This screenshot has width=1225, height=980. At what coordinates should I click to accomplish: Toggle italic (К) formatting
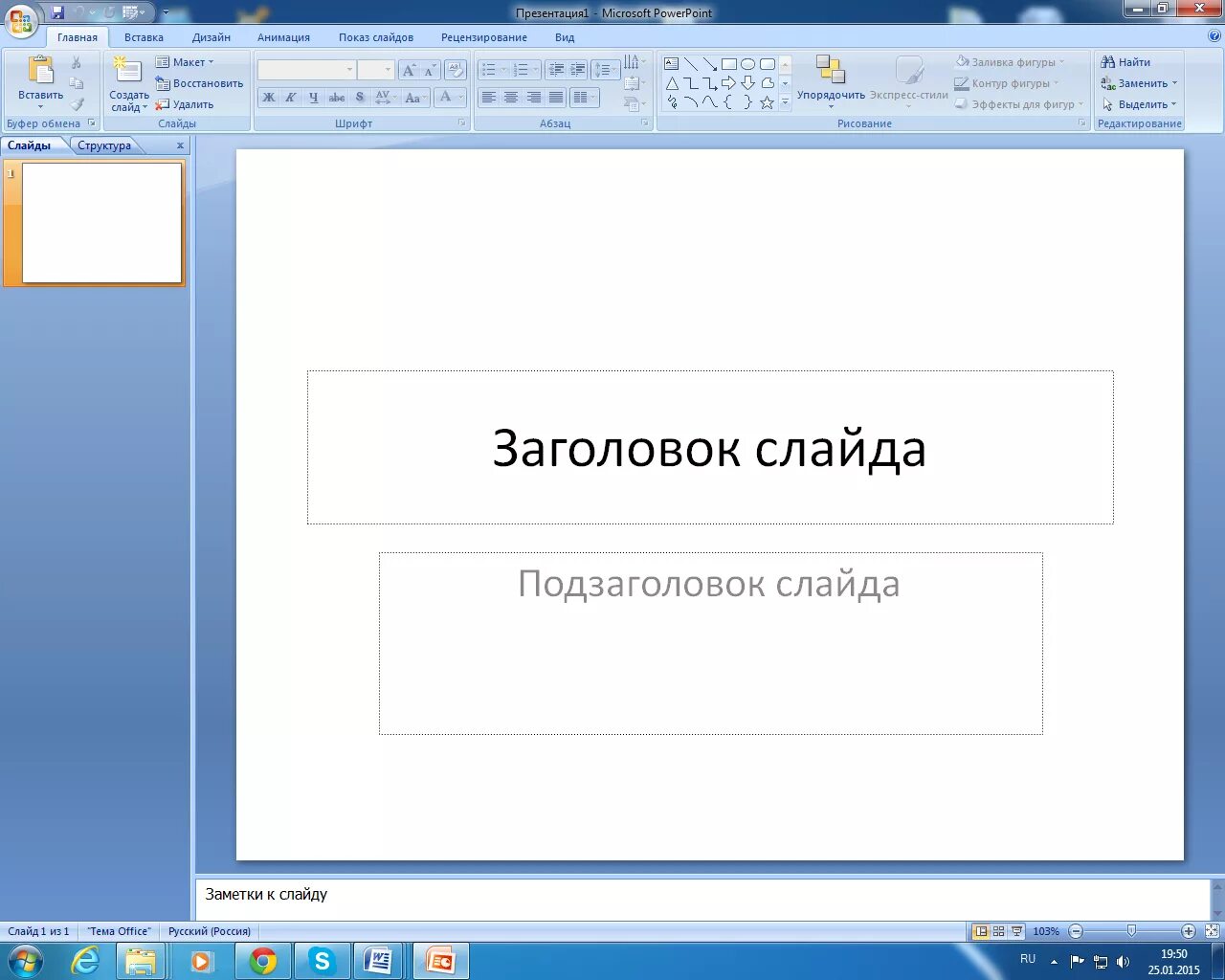tap(291, 98)
